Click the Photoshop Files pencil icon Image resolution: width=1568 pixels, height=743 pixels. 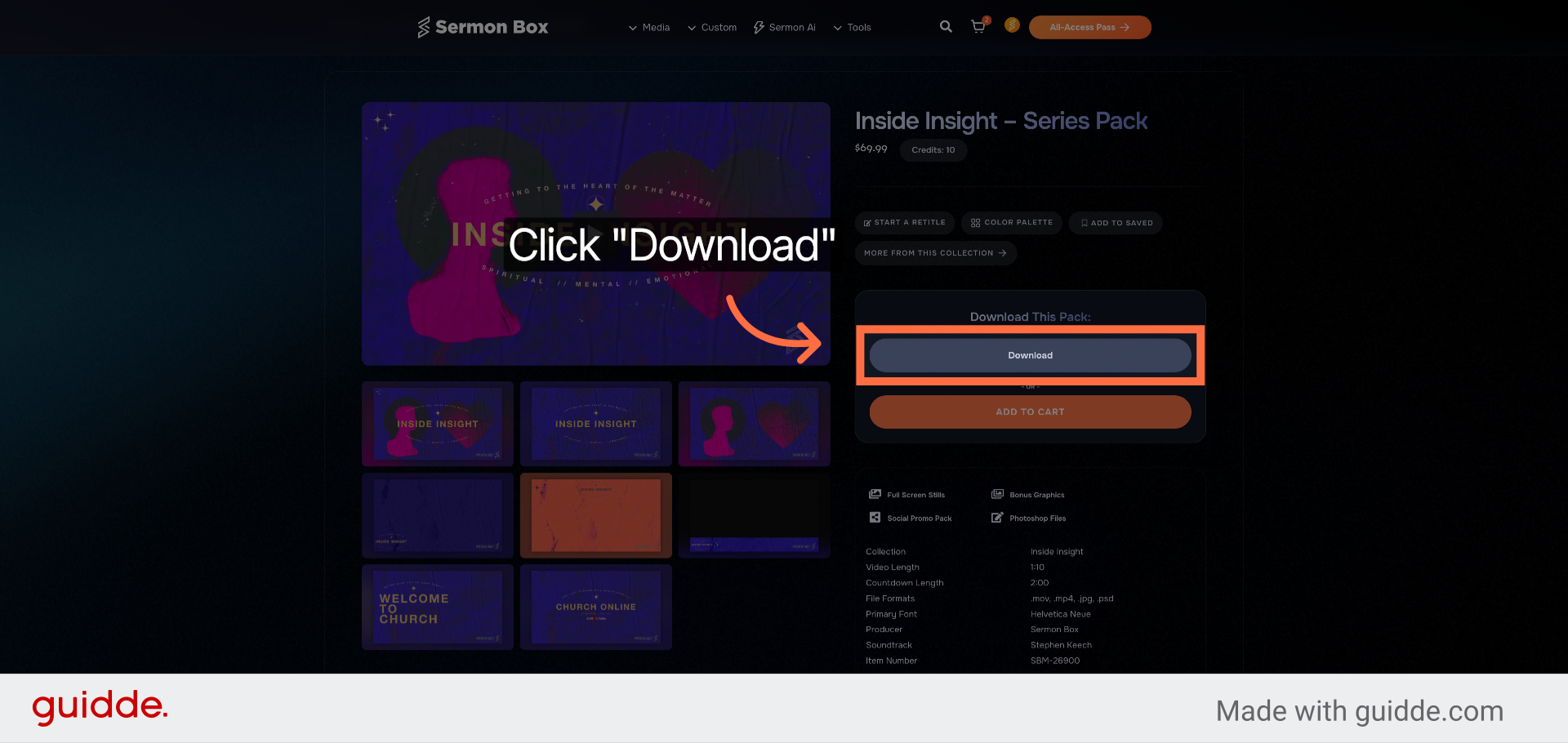click(997, 518)
